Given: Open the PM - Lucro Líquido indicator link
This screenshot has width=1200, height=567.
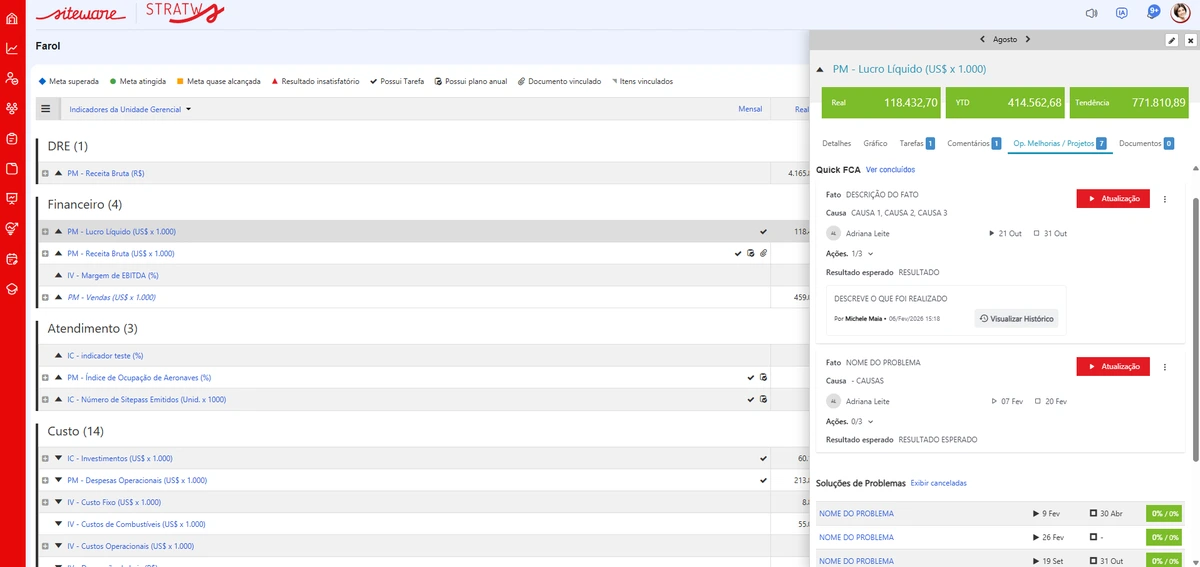Looking at the screenshot, I should coord(121,232).
